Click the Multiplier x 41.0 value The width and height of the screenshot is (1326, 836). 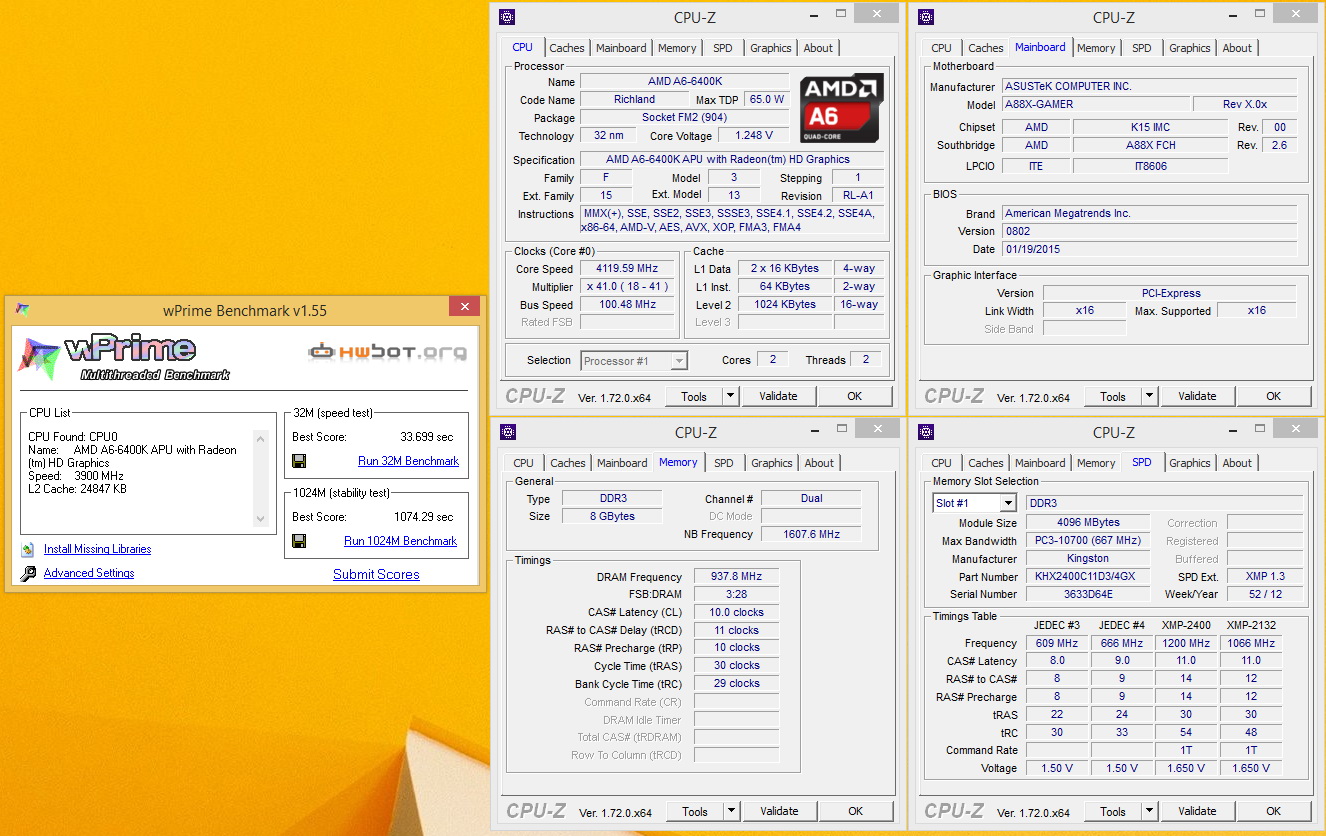(626, 287)
